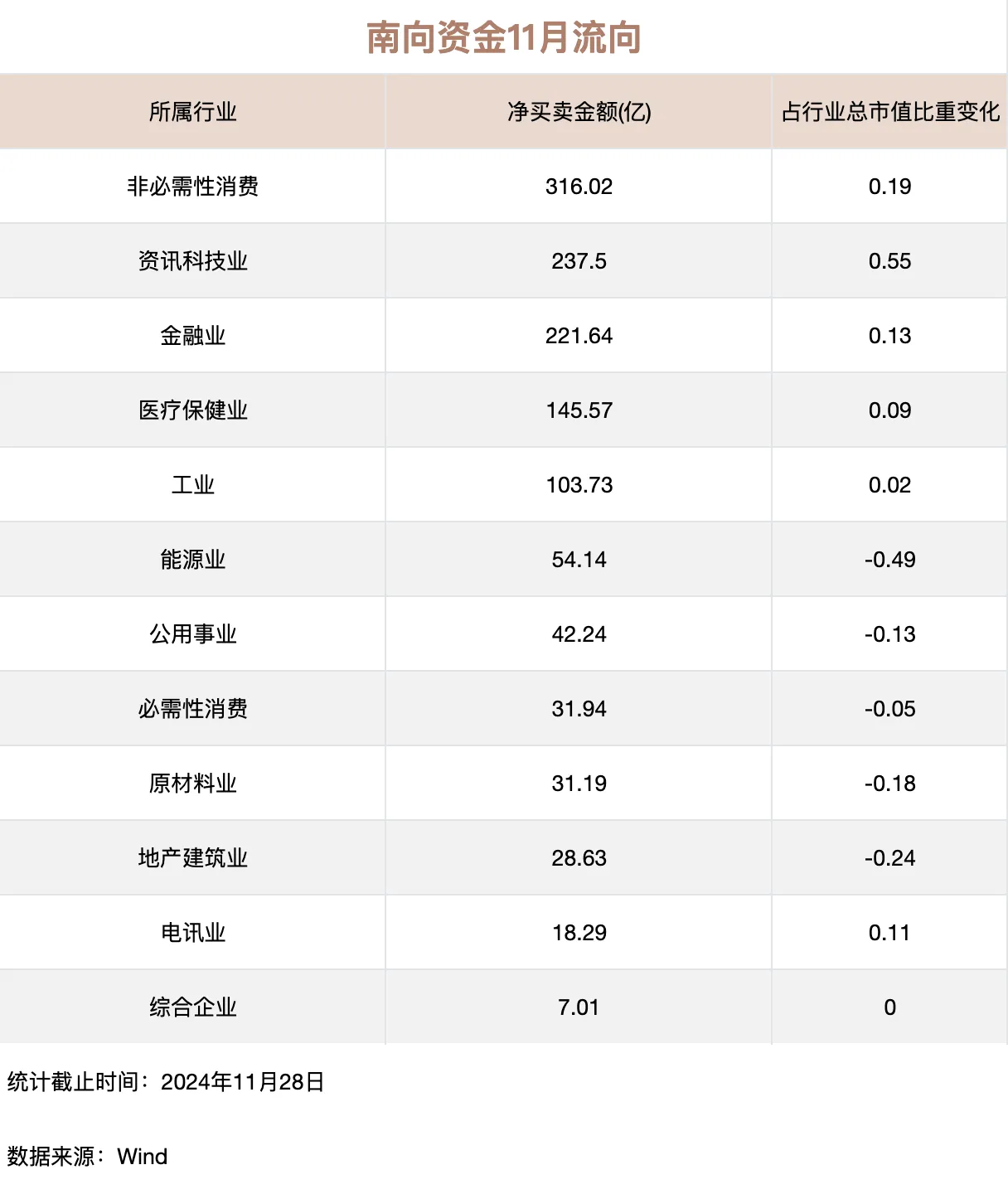Select the 316.02 net purchase value
1008x1194 pixels.
(579, 187)
